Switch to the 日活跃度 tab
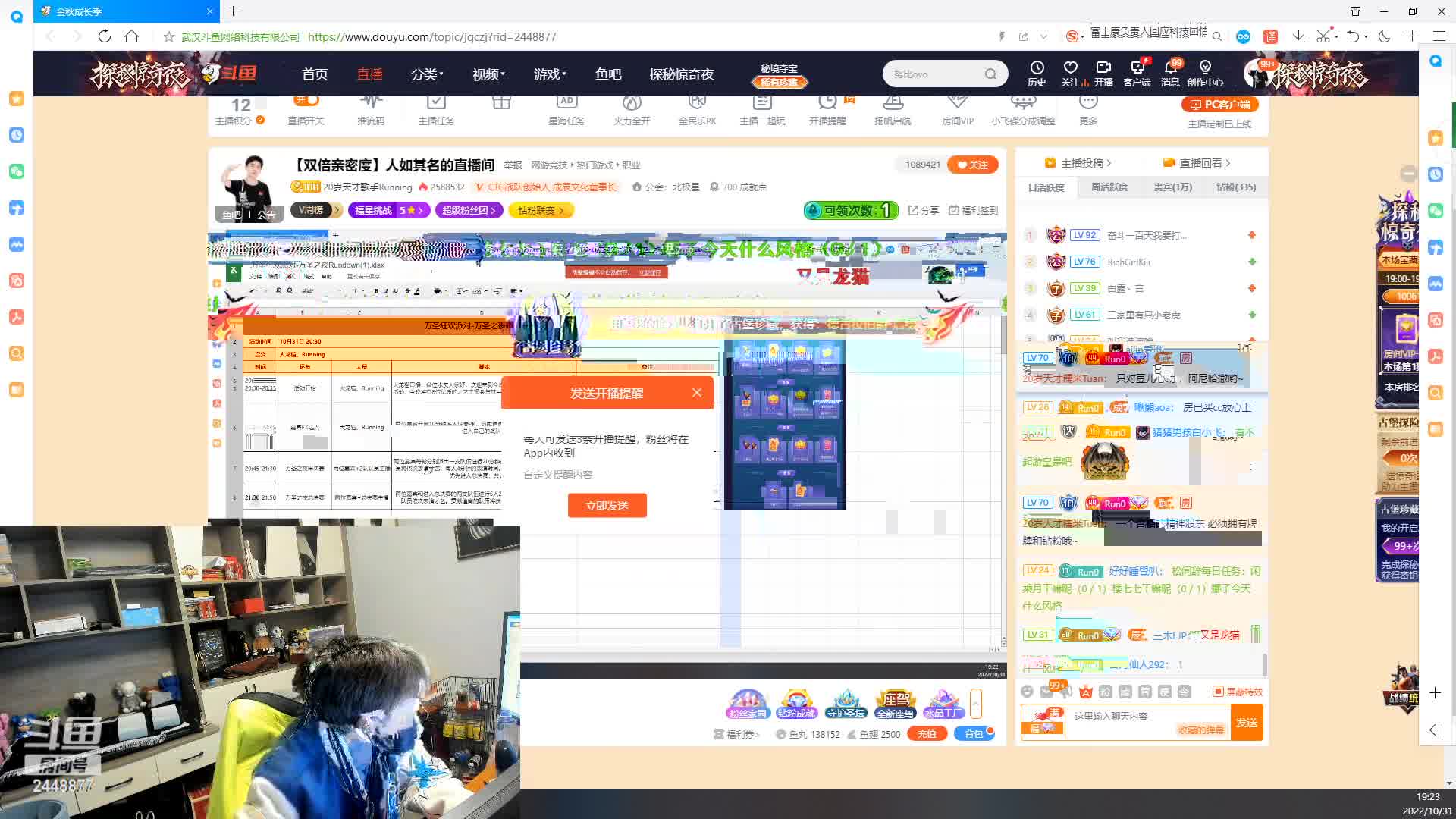 click(x=1046, y=187)
